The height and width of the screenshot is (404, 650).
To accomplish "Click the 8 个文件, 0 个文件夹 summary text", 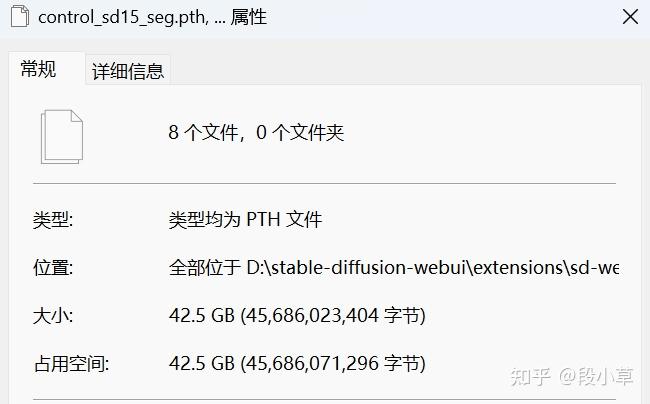I will (x=256, y=133).
